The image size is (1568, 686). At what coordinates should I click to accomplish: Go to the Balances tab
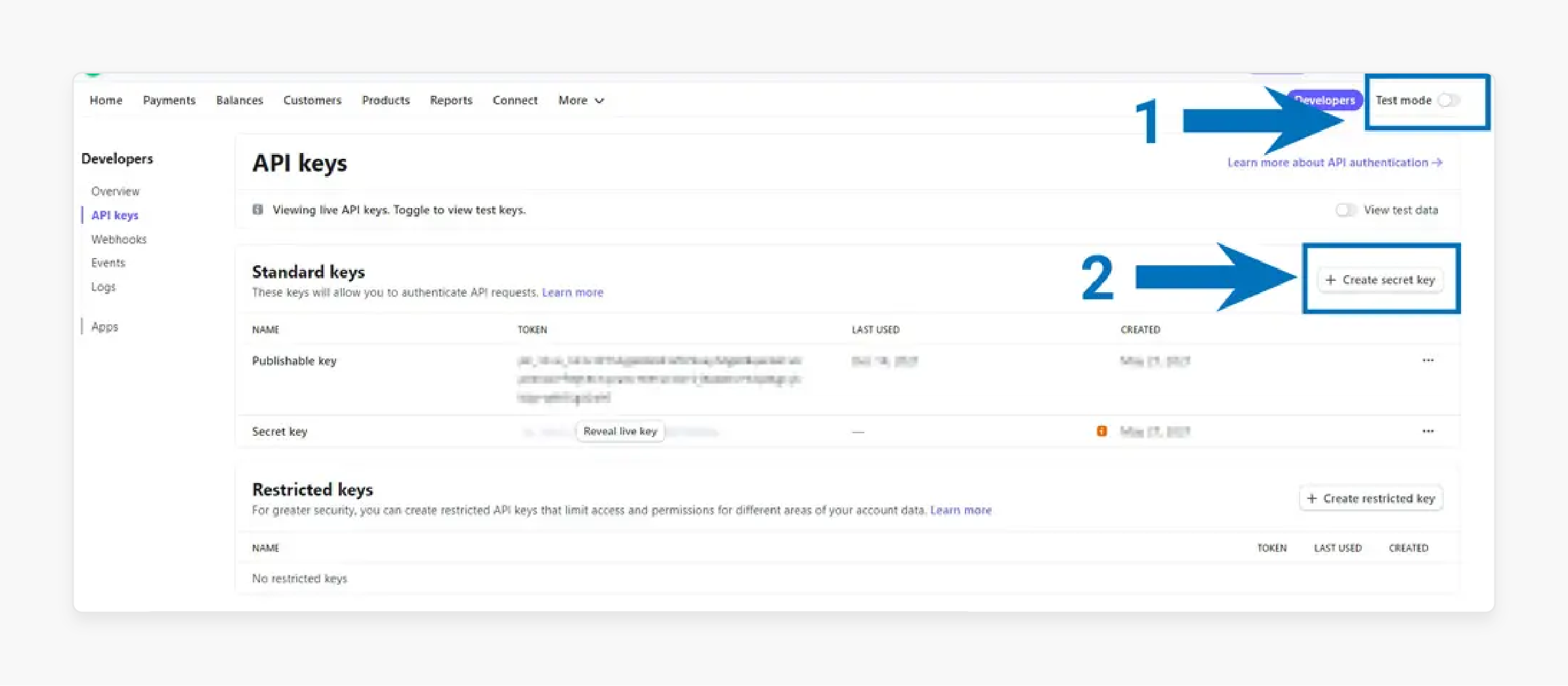[240, 100]
